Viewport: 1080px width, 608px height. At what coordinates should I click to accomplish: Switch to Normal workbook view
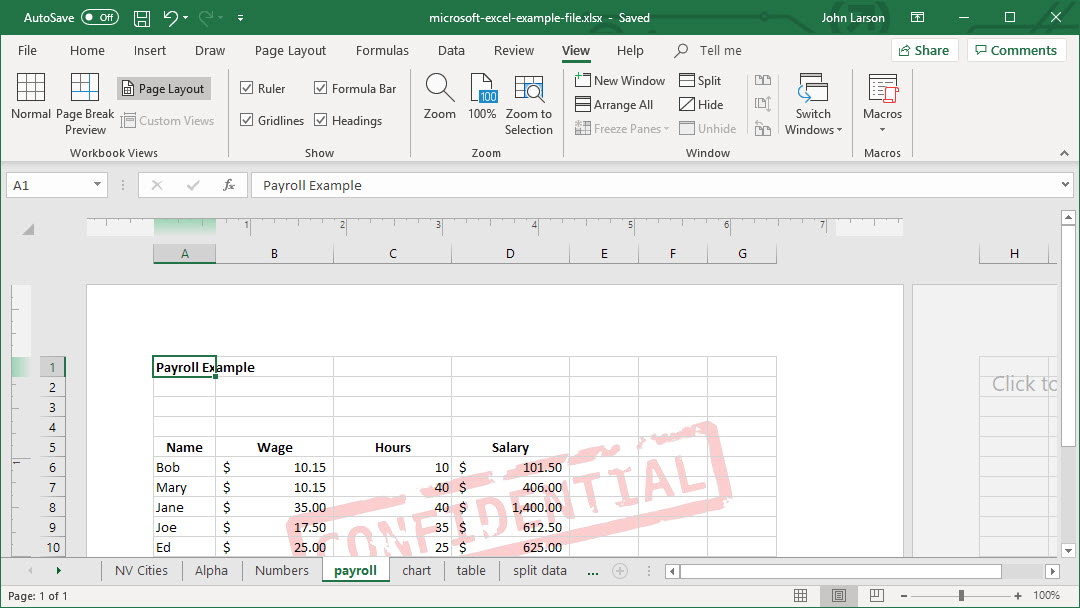[x=31, y=98]
